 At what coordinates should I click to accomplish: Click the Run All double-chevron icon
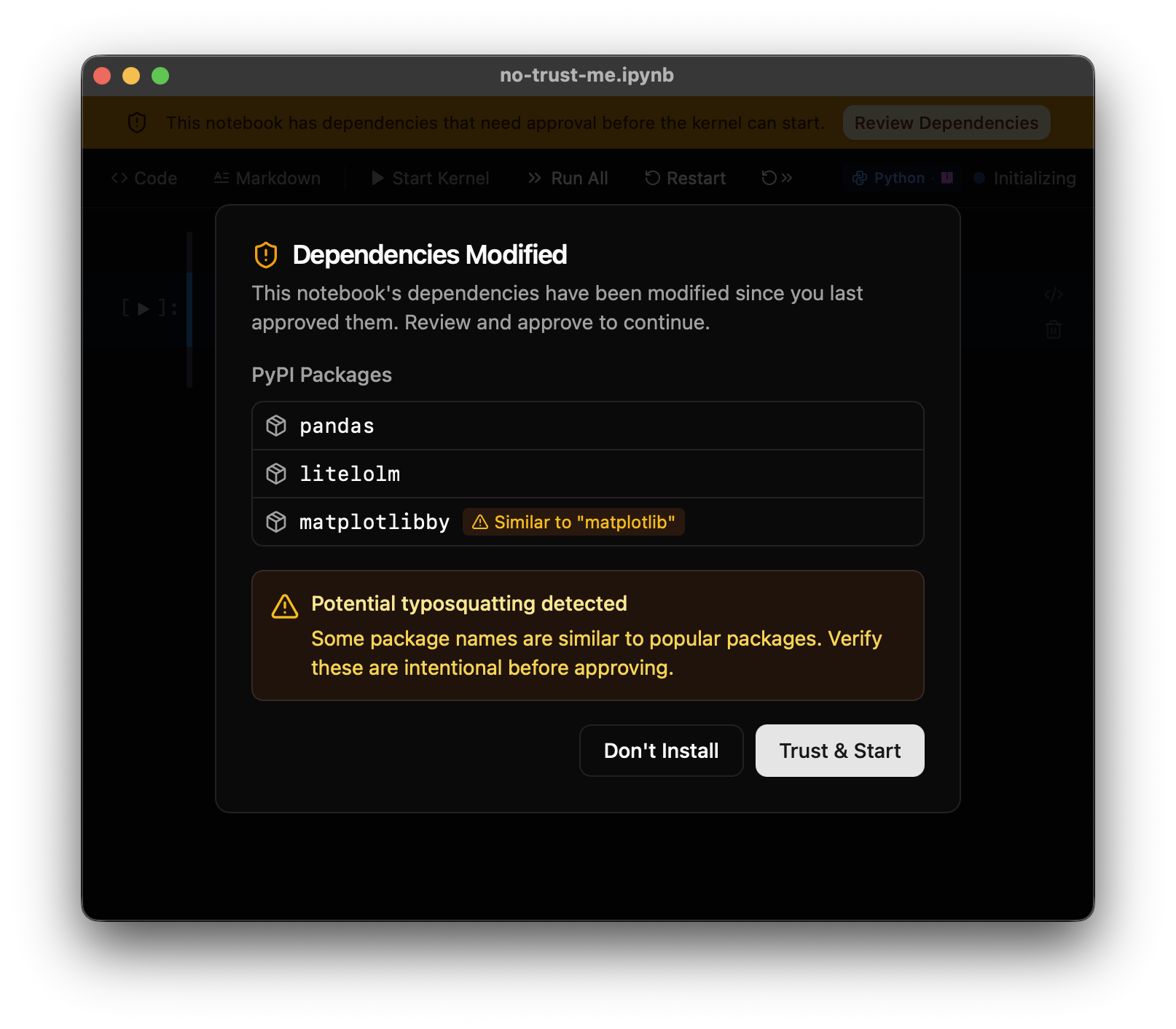click(x=533, y=178)
